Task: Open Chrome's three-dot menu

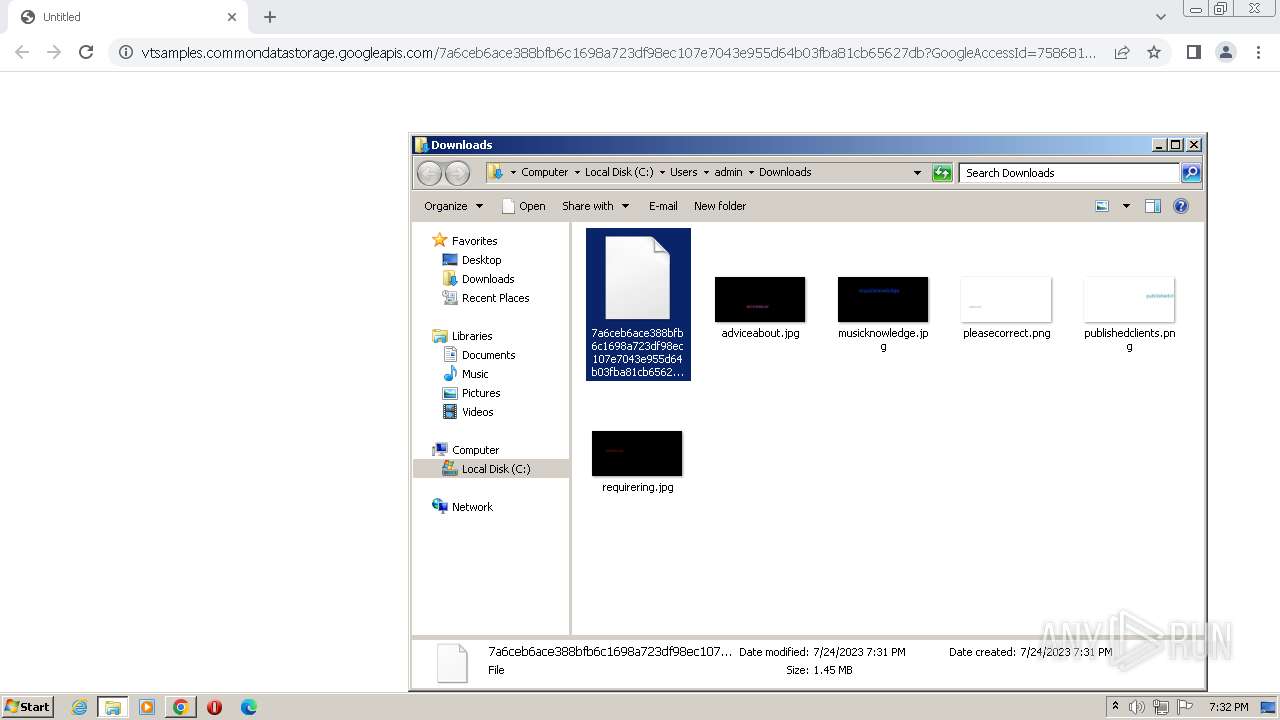Action: [1259, 52]
